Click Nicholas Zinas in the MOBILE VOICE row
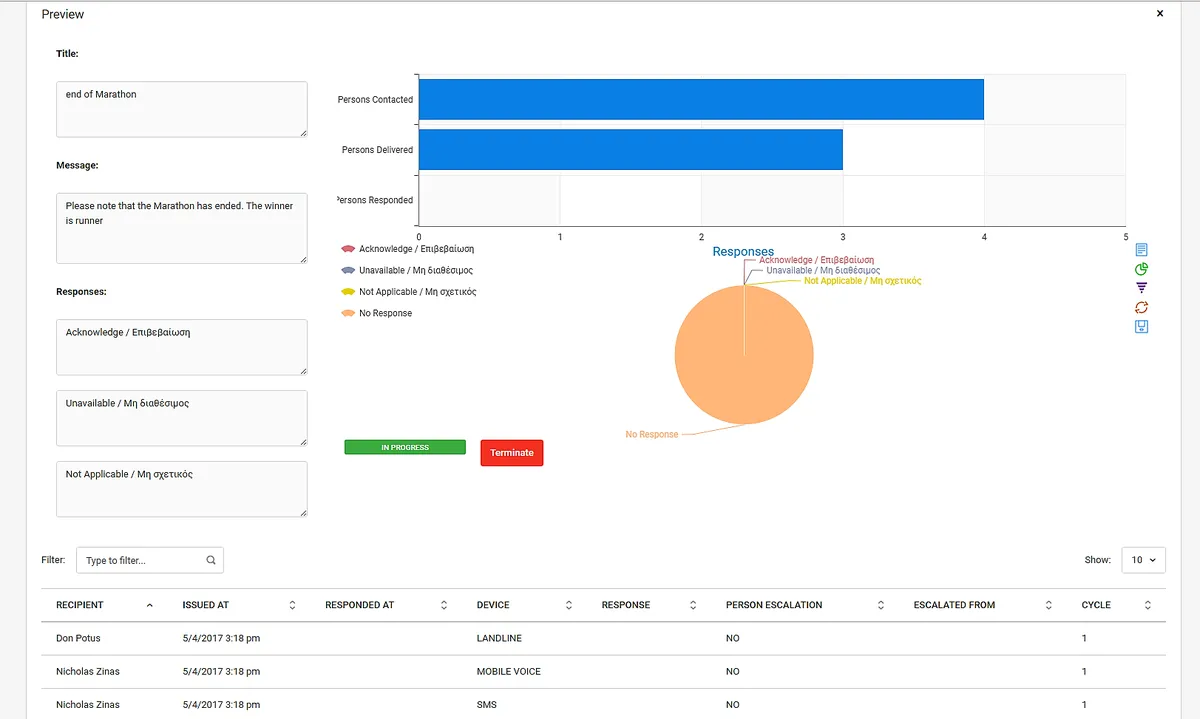 click(x=88, y=671)
